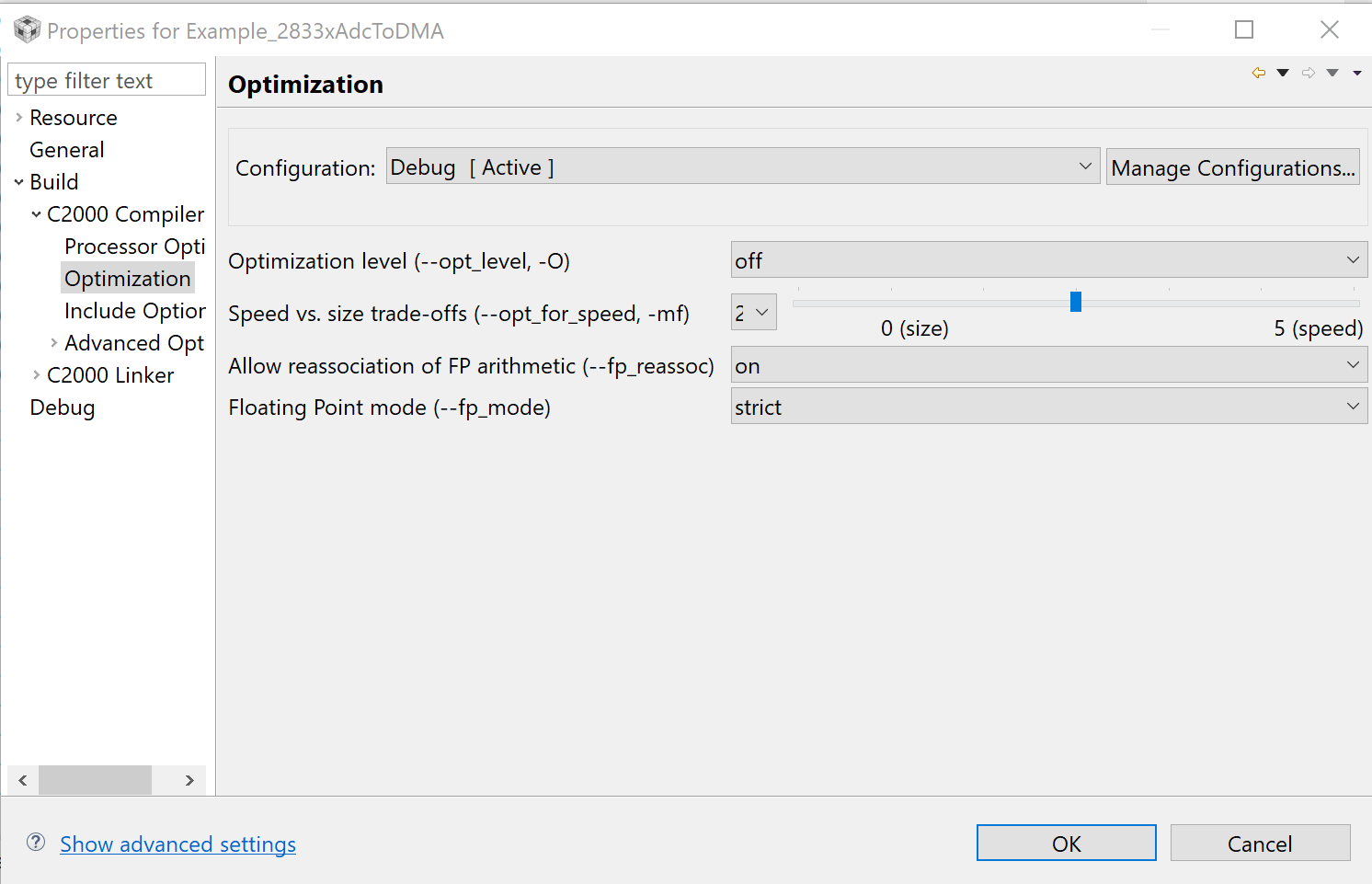Open the Configuration dropdown
Screen dimensions: 1372x884
[x=742, y=166]
